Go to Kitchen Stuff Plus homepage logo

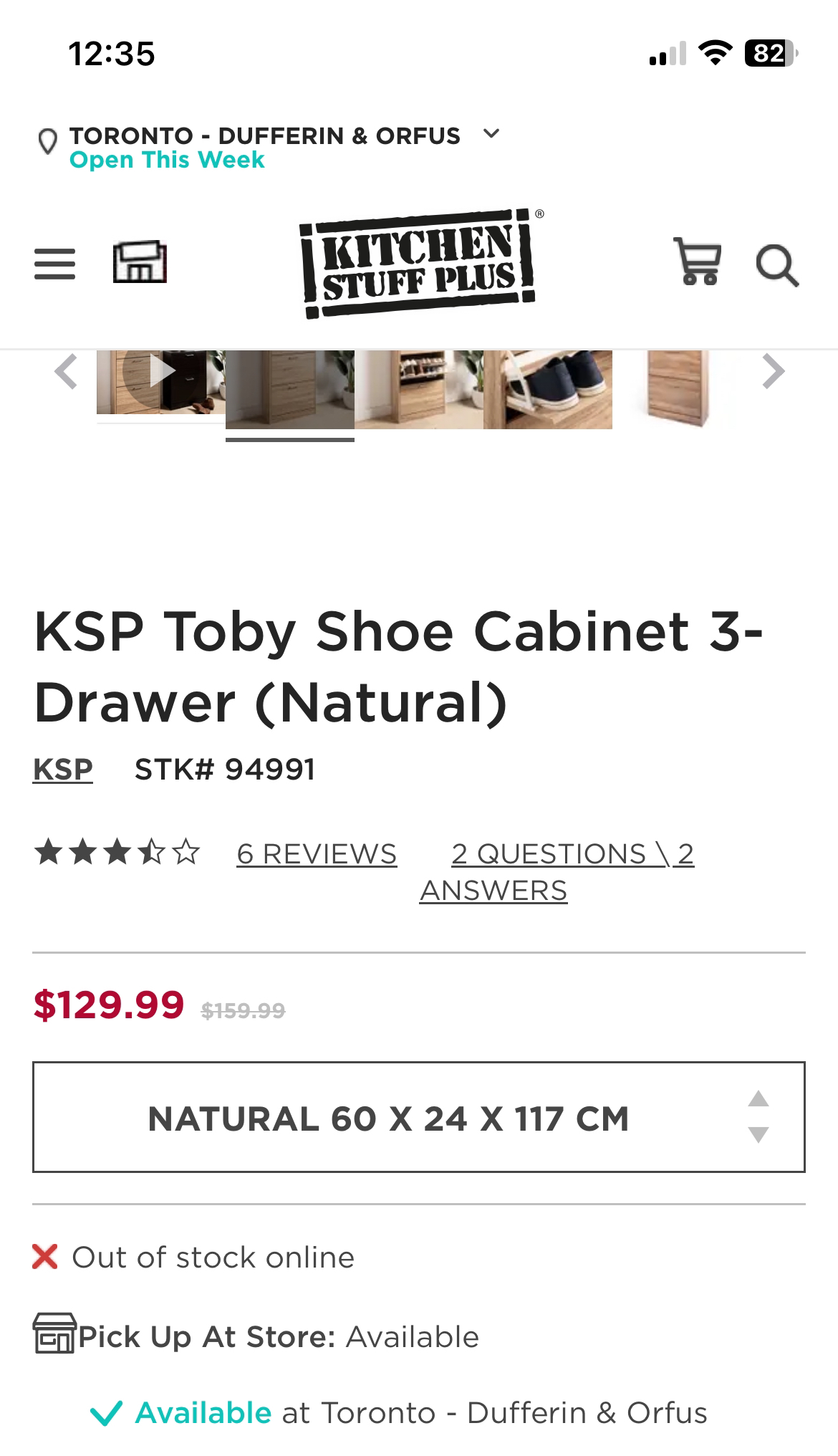tap(419, 263)
